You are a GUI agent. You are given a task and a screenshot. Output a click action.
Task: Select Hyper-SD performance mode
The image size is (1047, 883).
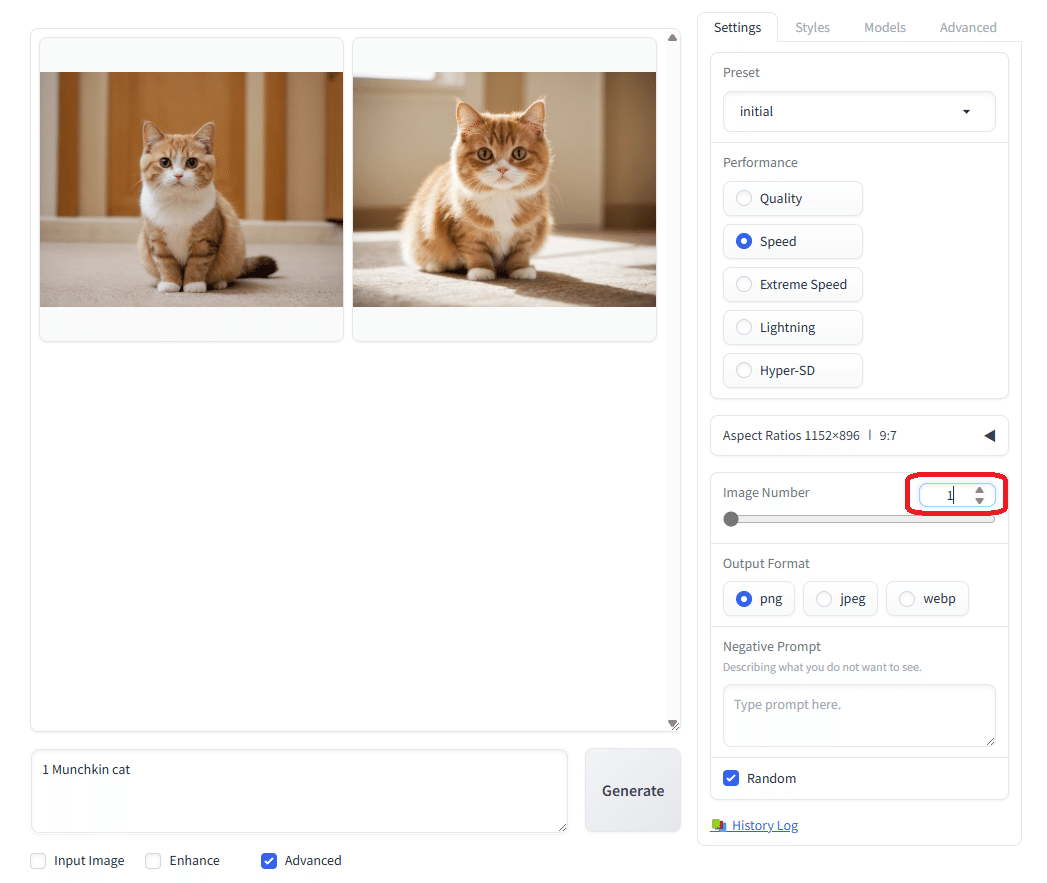793,370
